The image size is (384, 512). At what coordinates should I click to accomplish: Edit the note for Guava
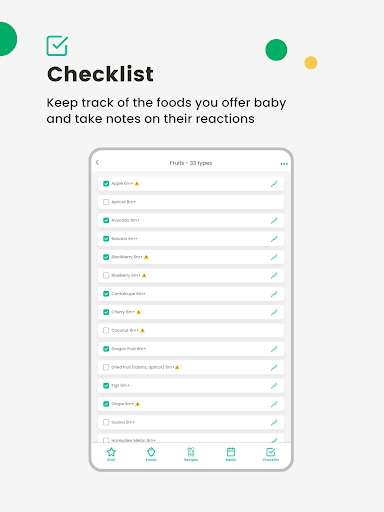[274, 422]
